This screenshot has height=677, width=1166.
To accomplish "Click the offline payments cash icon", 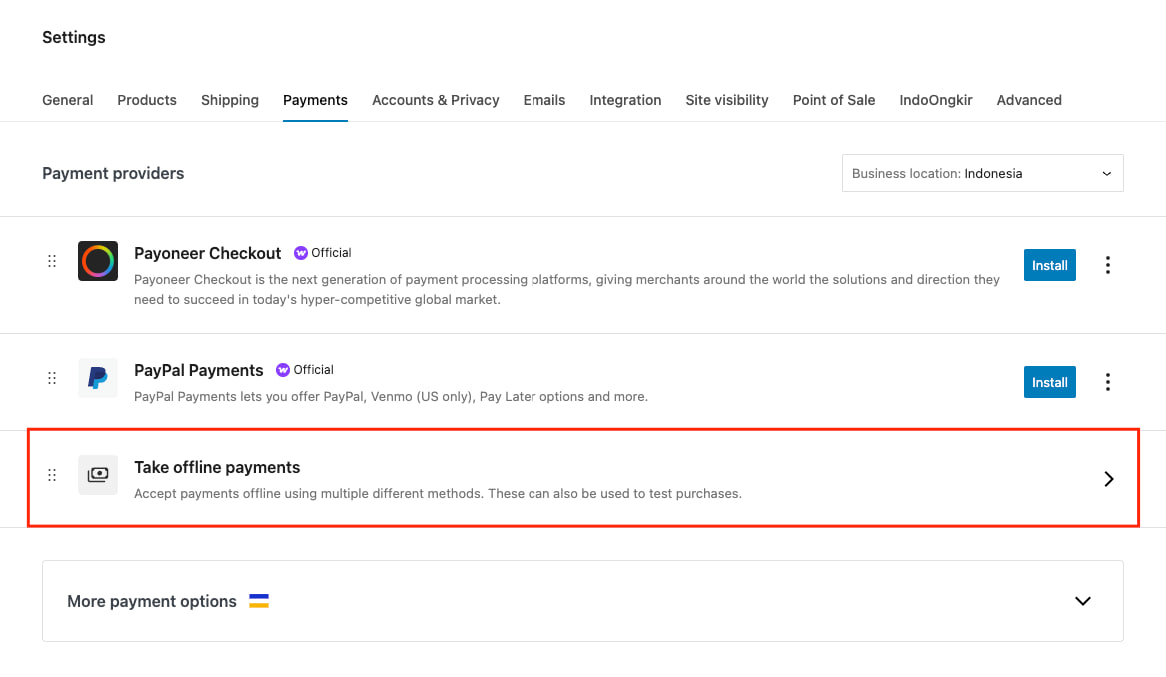I will coord(98,475).
